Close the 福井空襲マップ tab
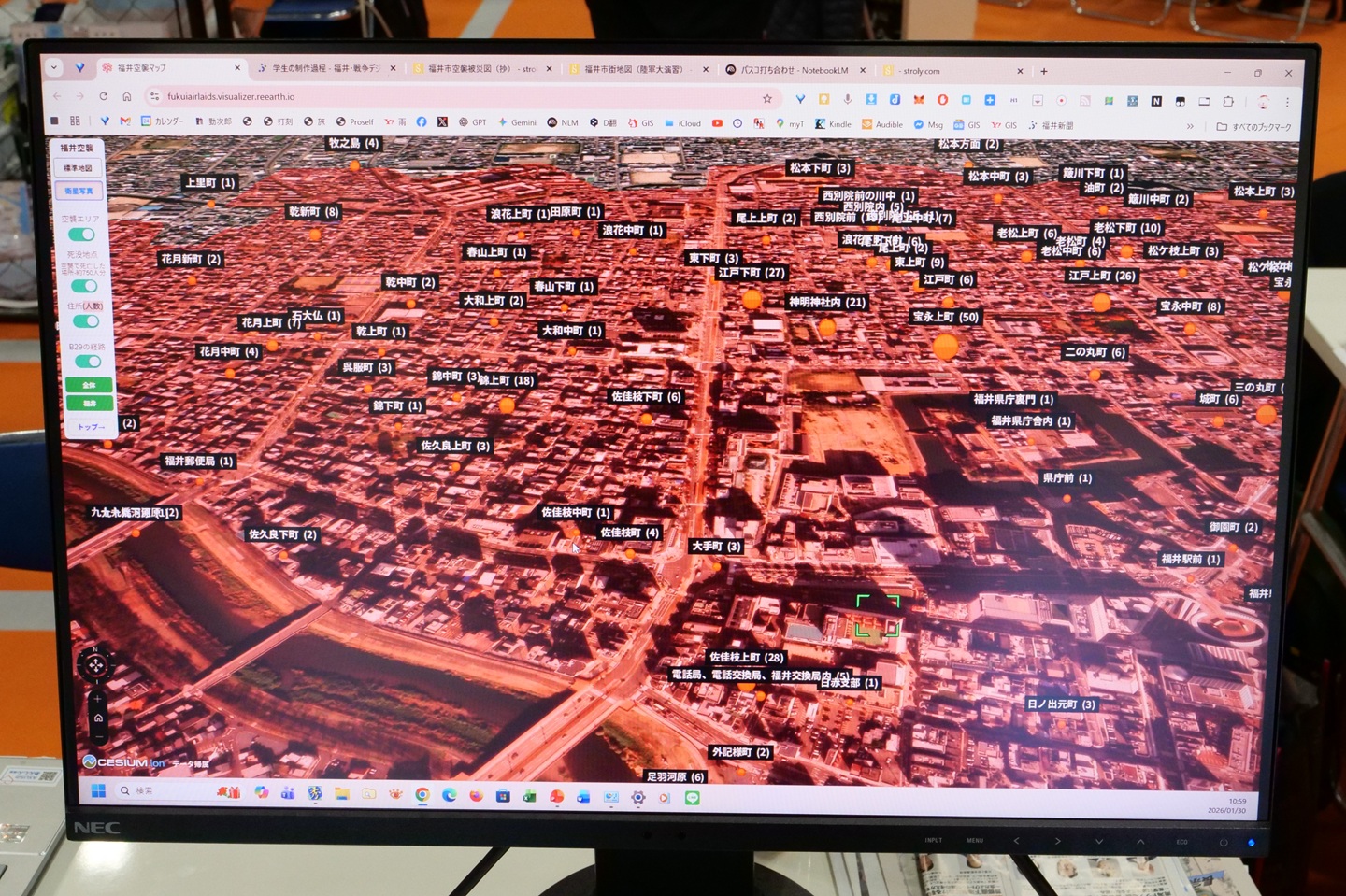Viewport: 1346px width, 896px height. [237, 68]
